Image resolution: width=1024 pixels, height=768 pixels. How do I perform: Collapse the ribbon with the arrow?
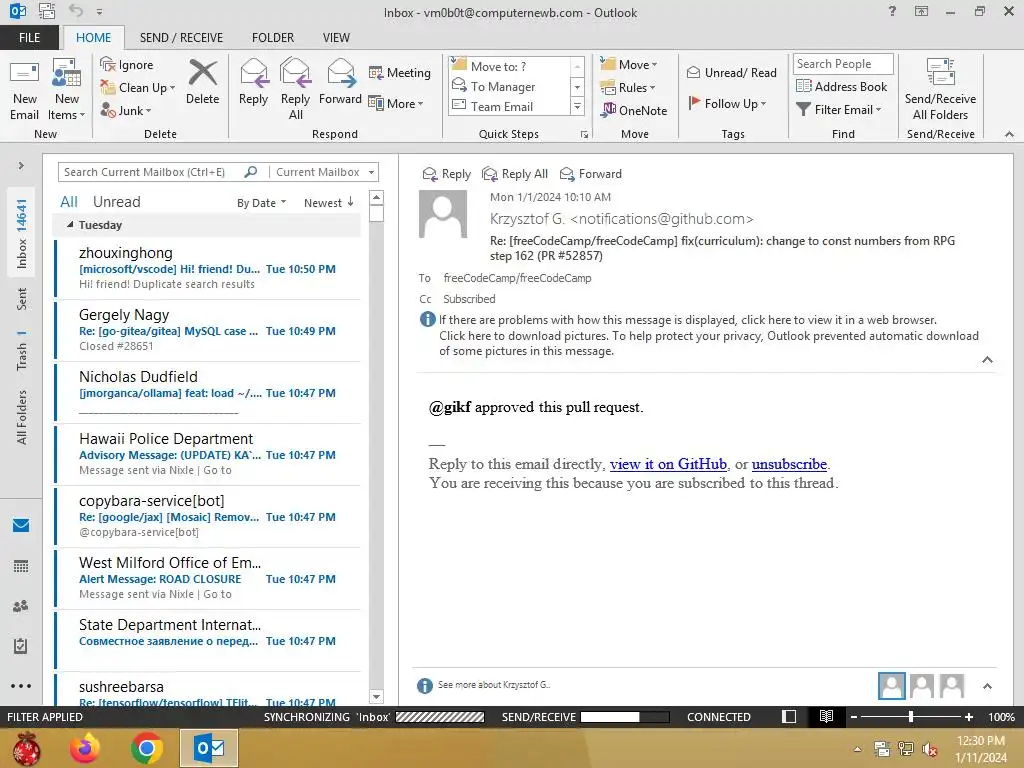1009,134
